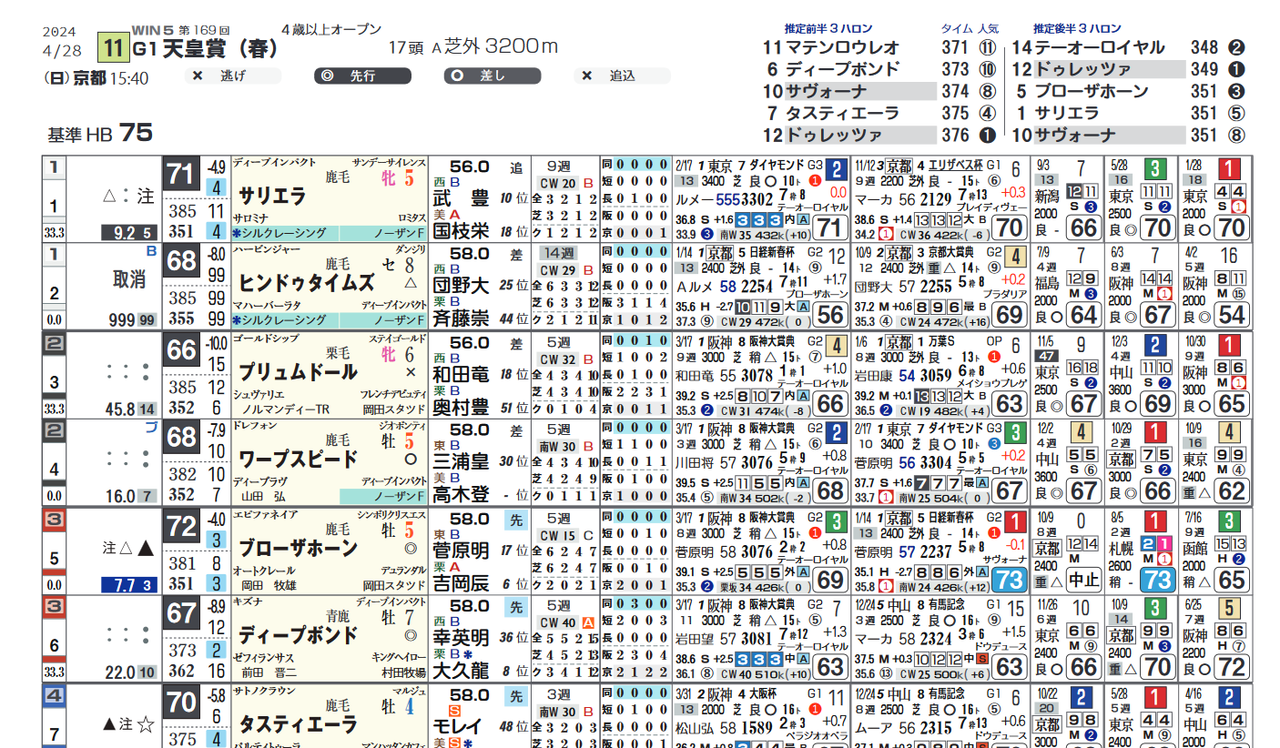Click red 1st-place badge on ブローザホーン's 日経新春杯 result

[x=1014, y=521]
